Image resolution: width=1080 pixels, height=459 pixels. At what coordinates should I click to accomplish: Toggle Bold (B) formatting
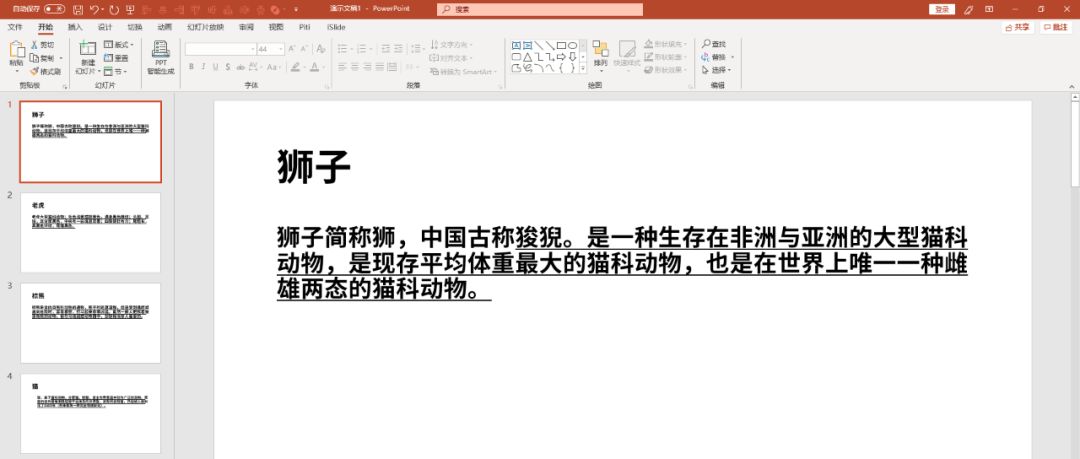pyautogui.click(x=191, y=67)
